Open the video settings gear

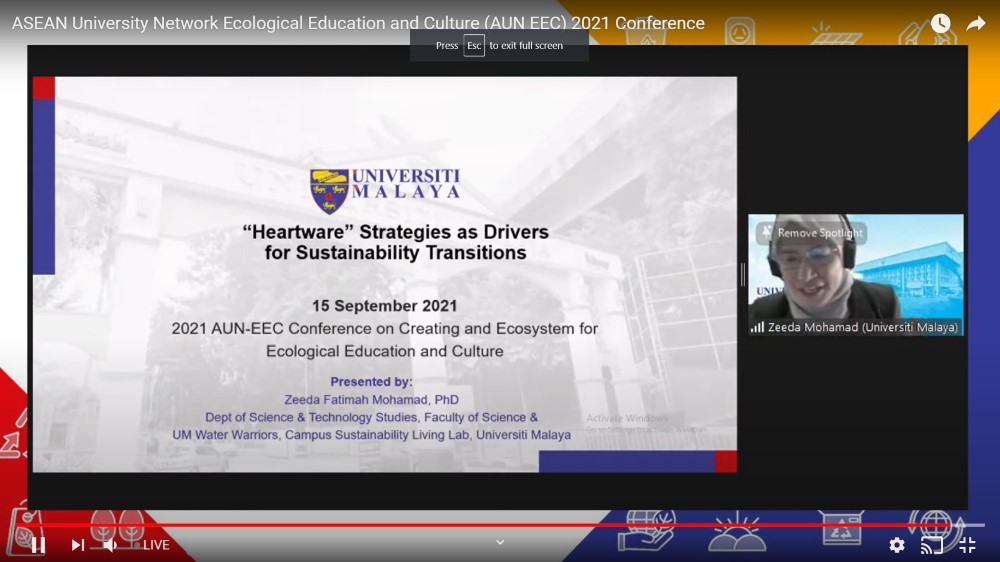(897, 545)
